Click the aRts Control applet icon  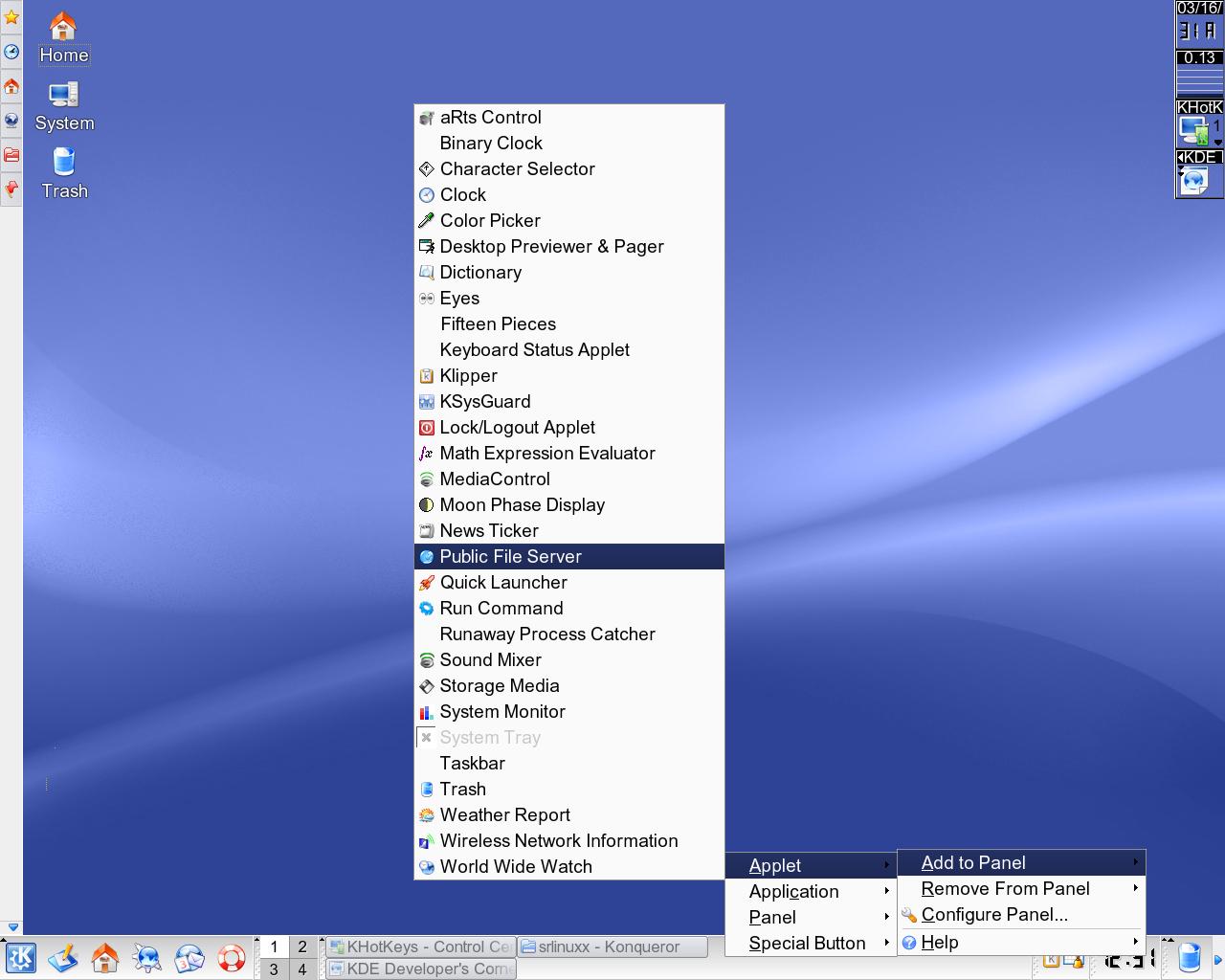tap(427, 118)
